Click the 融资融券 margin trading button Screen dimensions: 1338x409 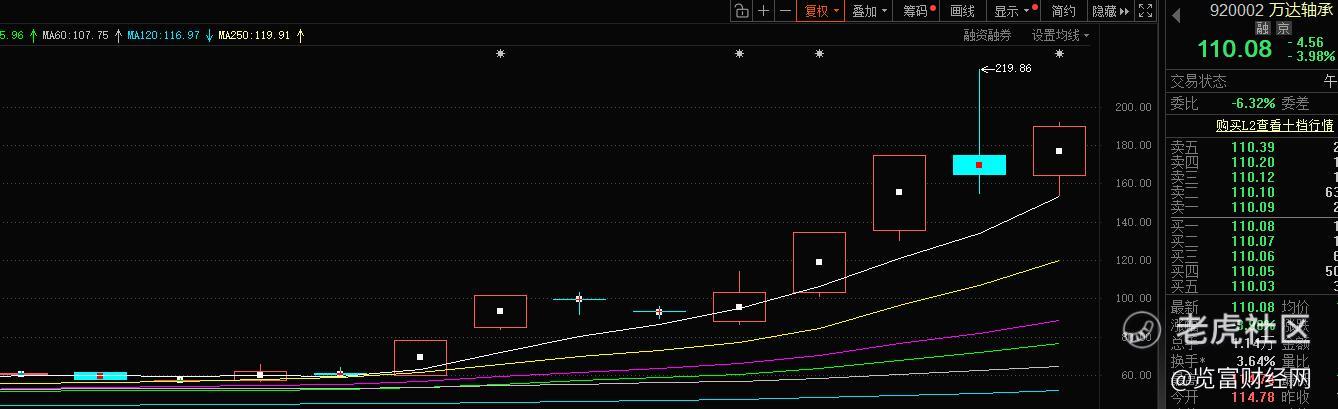tap(987, 35)
